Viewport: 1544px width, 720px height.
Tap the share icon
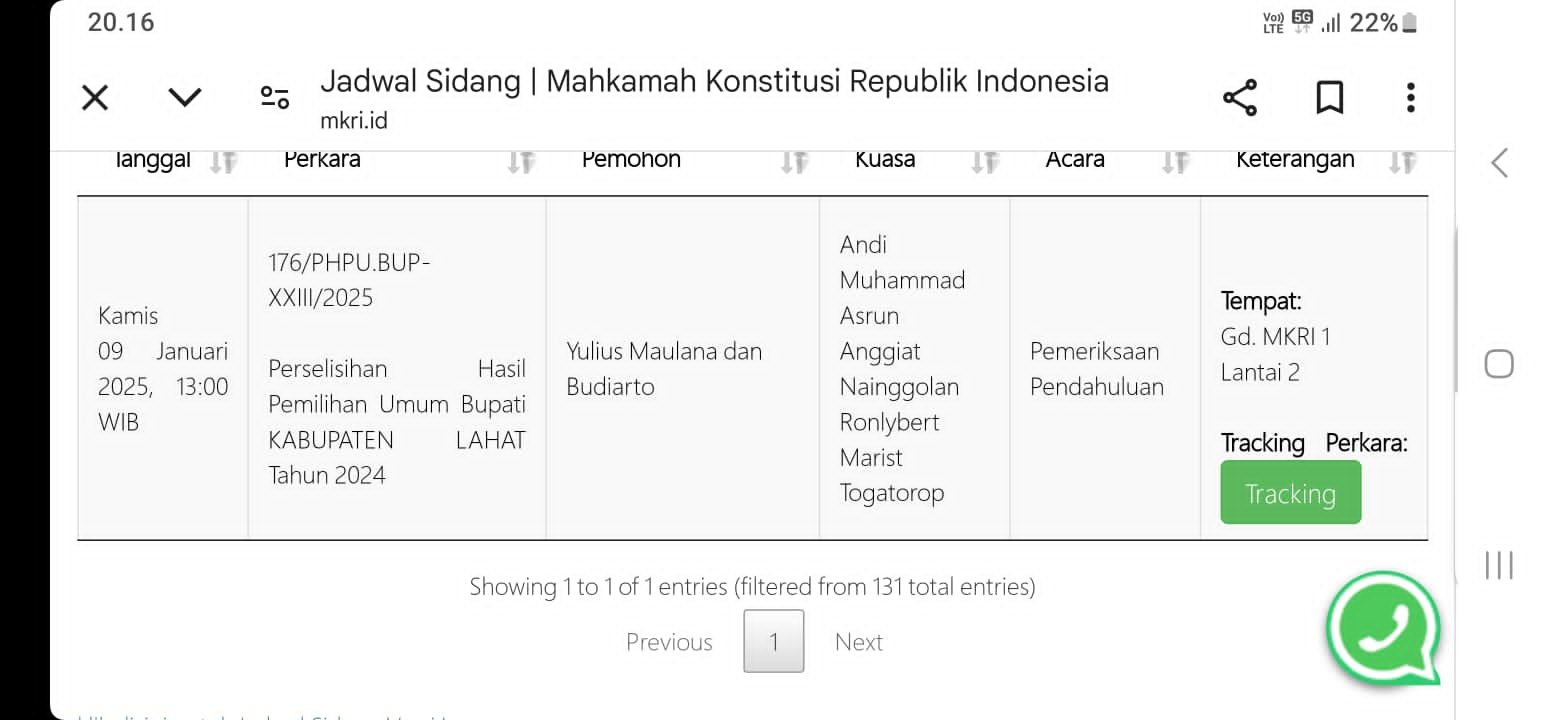click(1240, 98)
